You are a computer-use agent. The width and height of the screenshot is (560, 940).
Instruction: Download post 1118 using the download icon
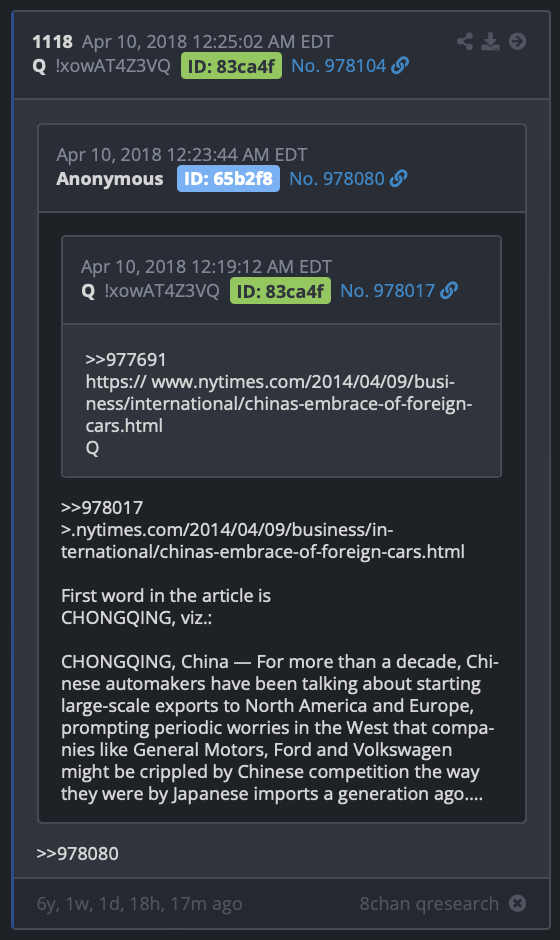click(490, 41)
